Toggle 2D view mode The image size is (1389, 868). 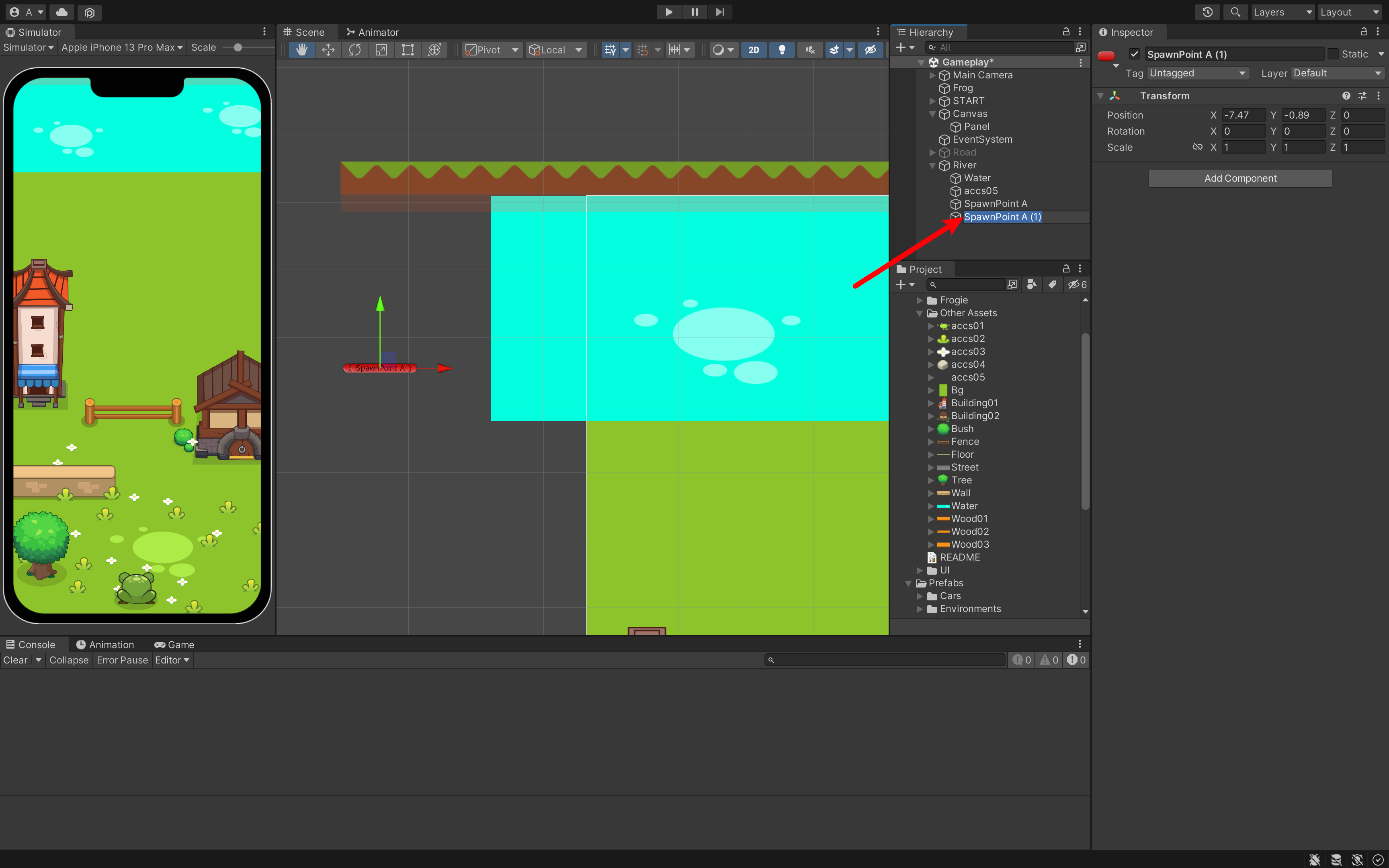click(754, 50)
